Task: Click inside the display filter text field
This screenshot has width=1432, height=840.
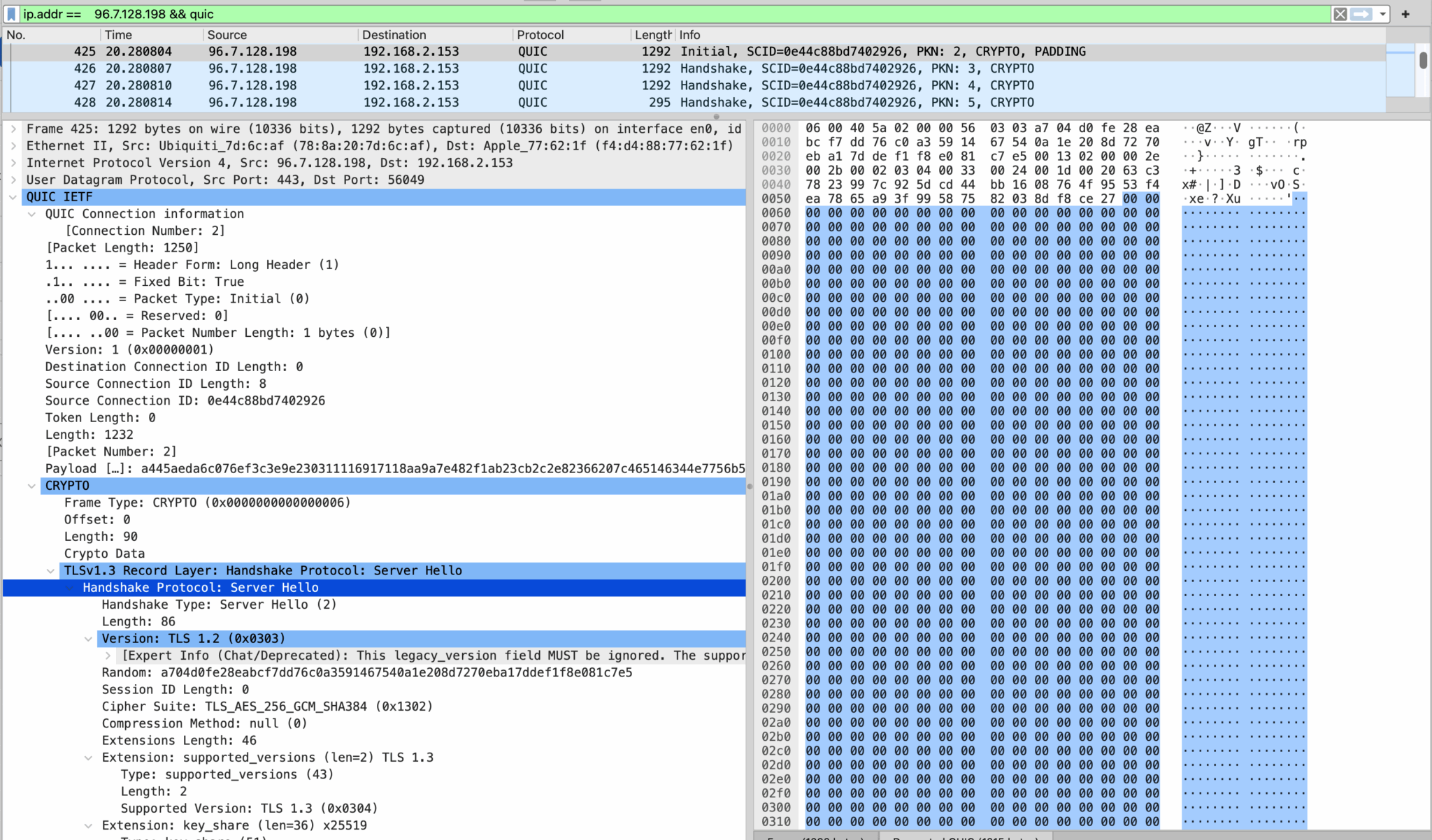Action: click(675, 14)
